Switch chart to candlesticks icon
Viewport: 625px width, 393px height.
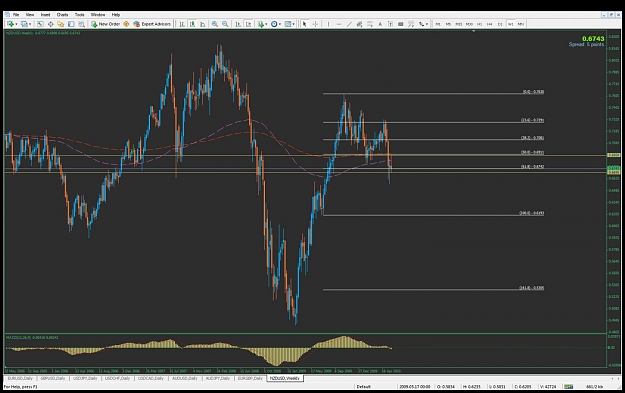[x=192, y=24]
